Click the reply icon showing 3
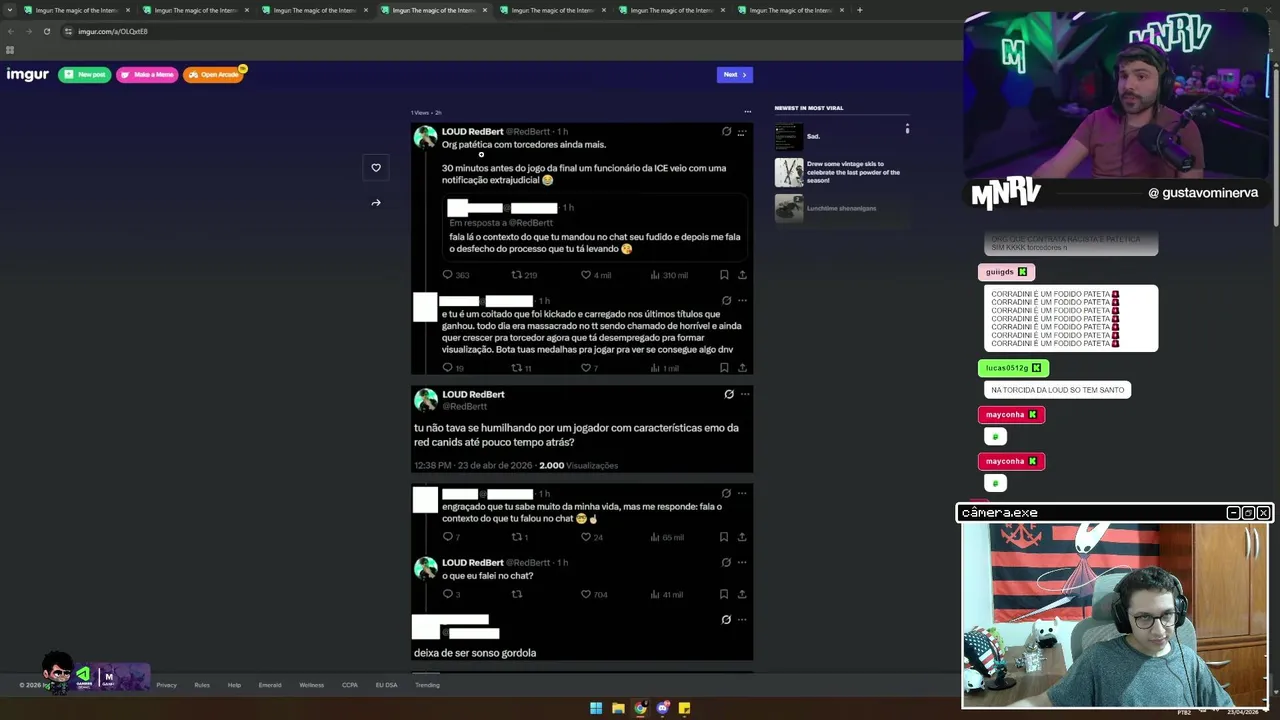The width and height of the screenshot is (1280, 720). (x=448, y=594)
